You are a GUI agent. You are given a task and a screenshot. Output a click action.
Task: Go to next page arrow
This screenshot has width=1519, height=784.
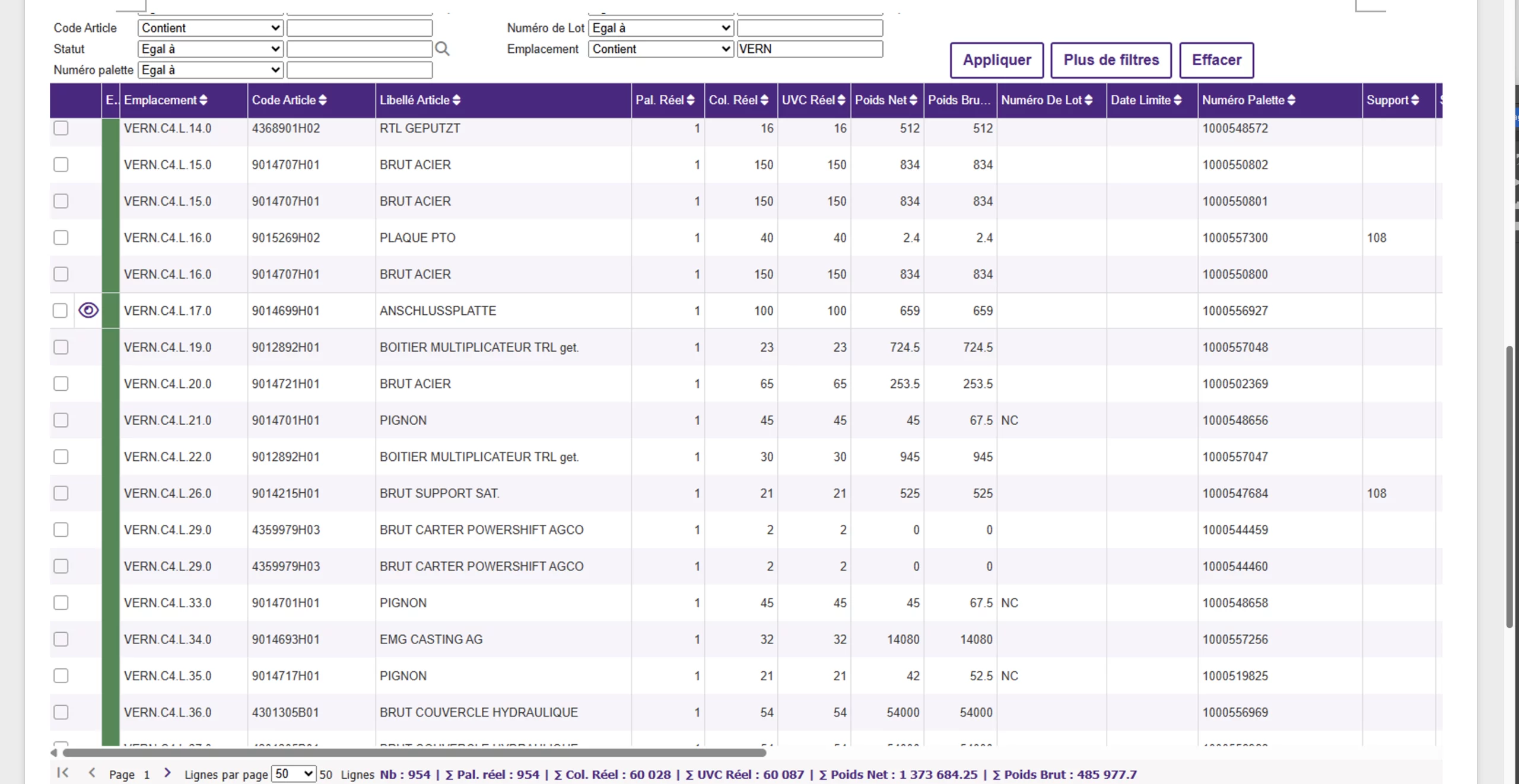[168, 772]
